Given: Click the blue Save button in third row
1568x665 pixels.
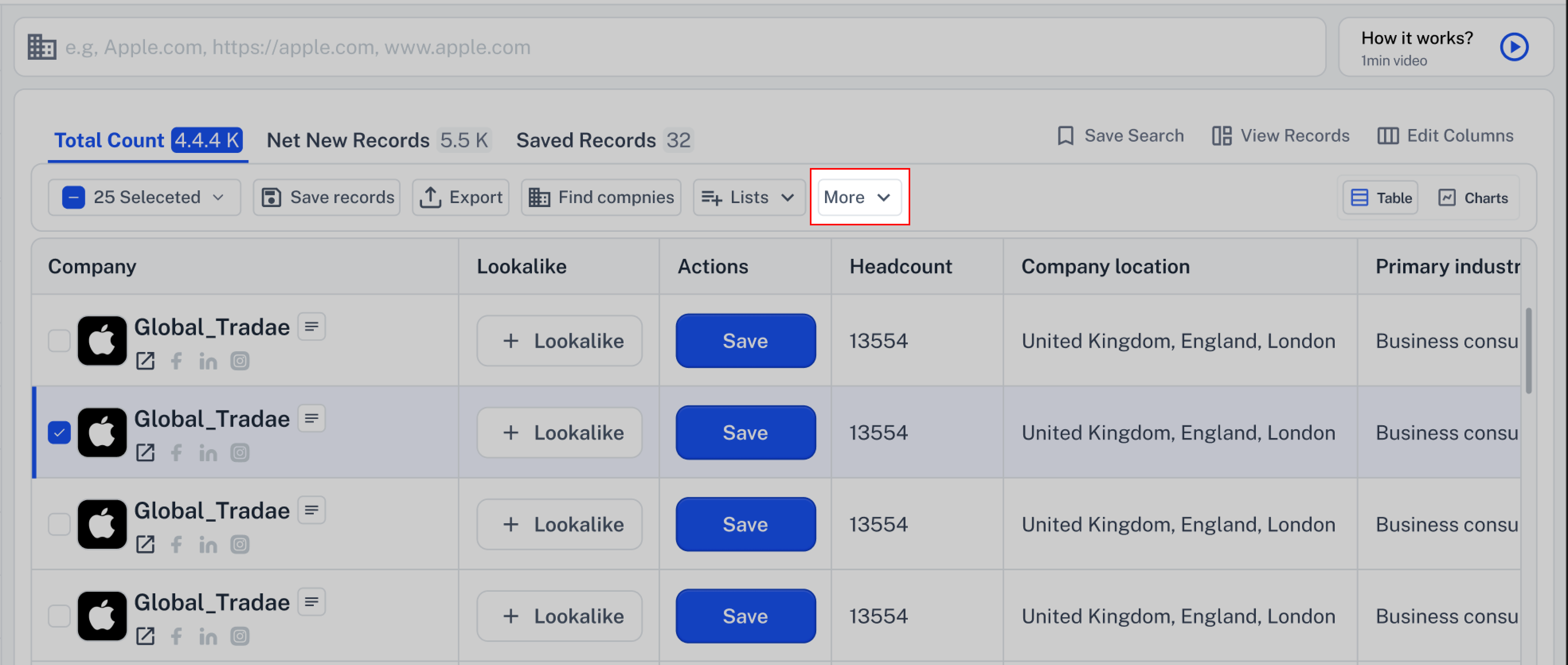Looking at the screenshot, I should click(x=746, y=524).
